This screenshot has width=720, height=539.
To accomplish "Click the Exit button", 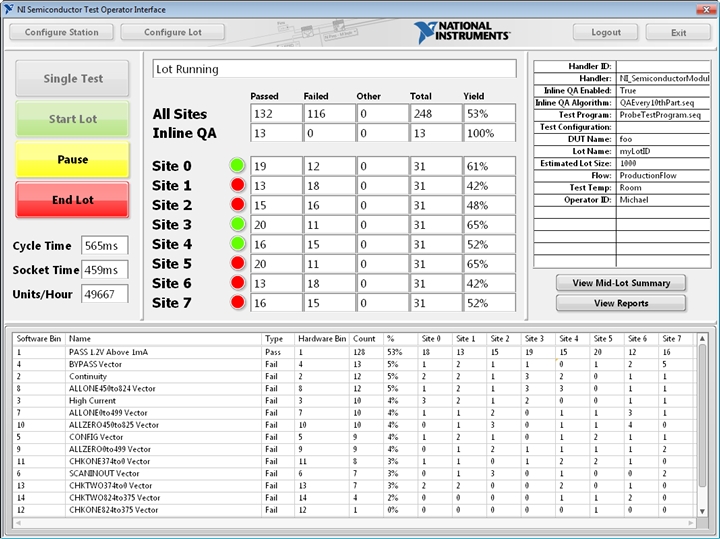I will tap(678, 32).
